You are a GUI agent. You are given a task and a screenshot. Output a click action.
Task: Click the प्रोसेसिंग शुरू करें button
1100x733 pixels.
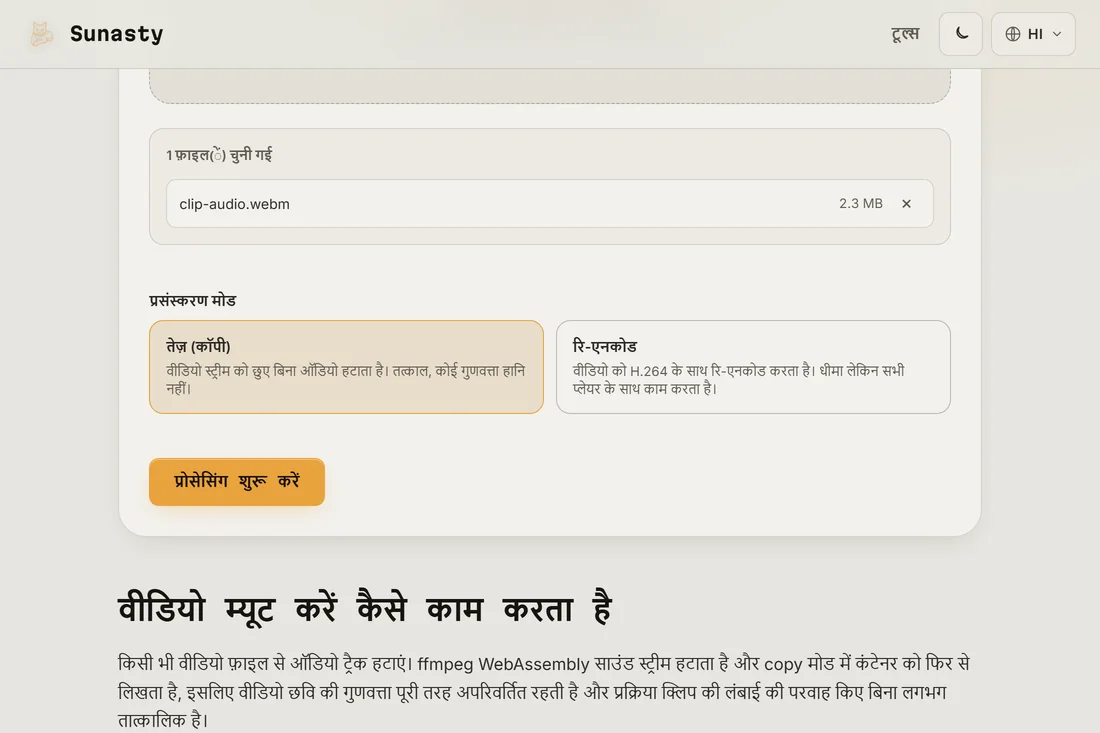237,482
